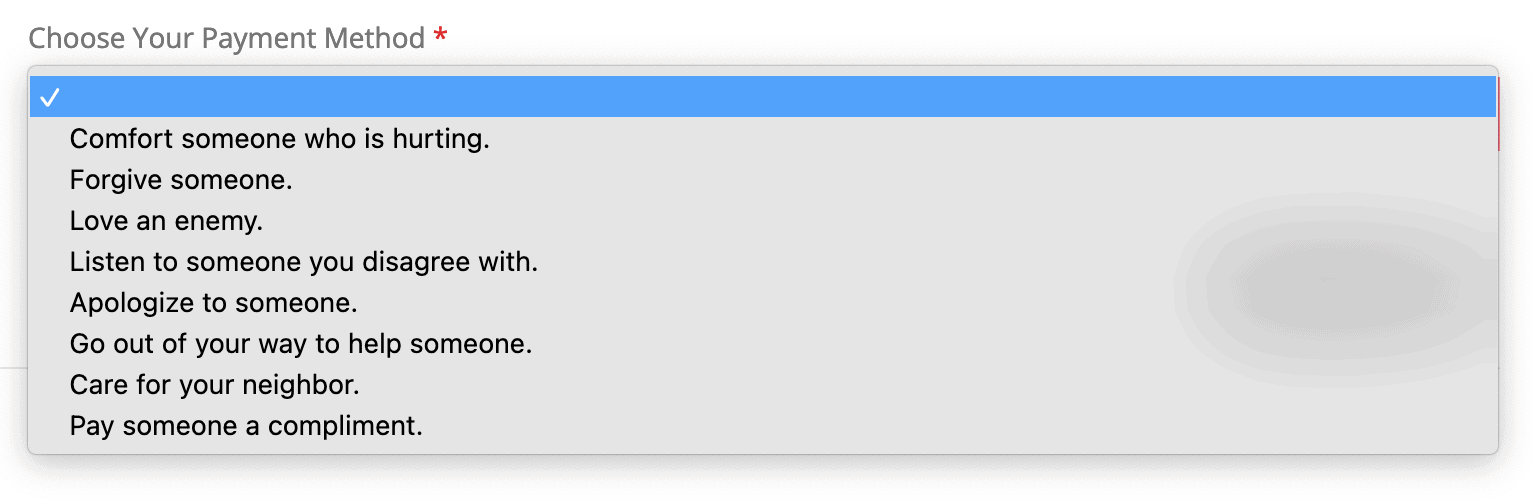Pay by comforting someone who is hurting

[x=279, y=138]
